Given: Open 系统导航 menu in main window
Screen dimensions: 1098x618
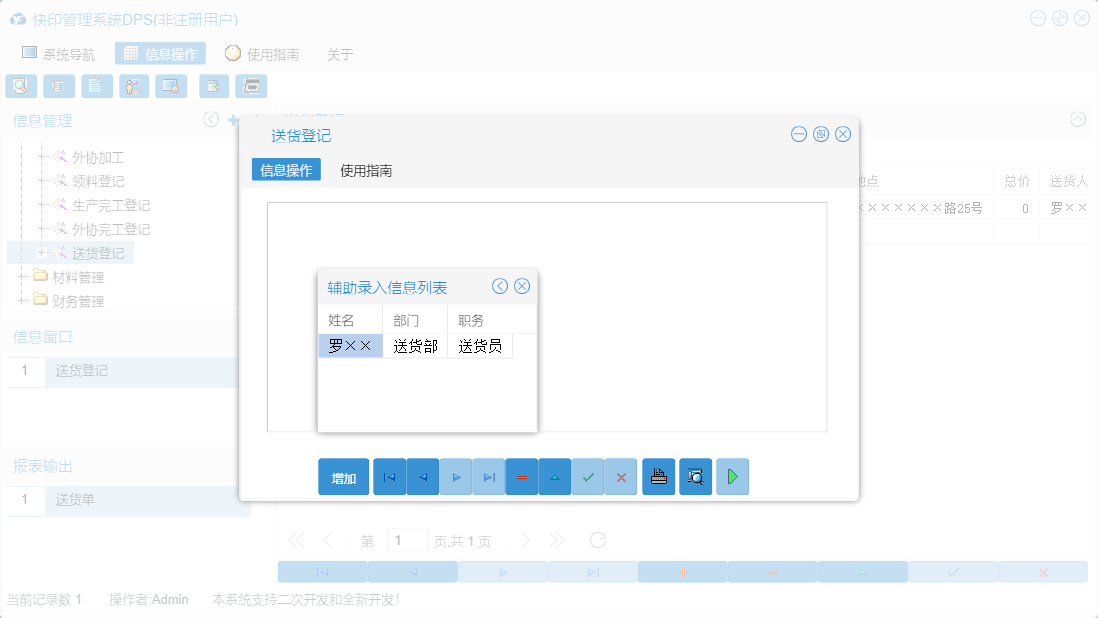Looking at the screenshot, I should [58, 54].
